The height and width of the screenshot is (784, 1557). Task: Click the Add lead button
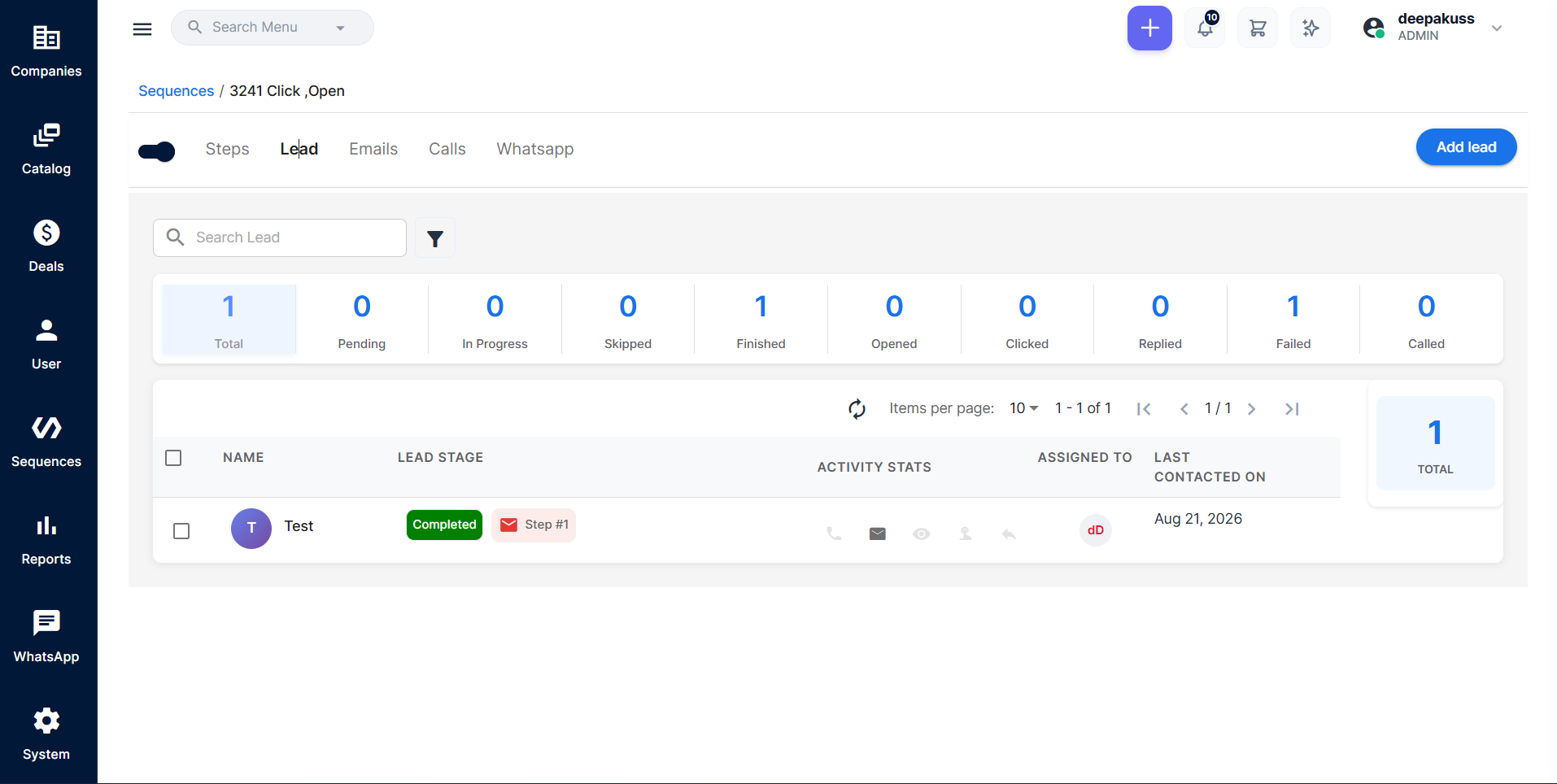[x=1466, y=147]
